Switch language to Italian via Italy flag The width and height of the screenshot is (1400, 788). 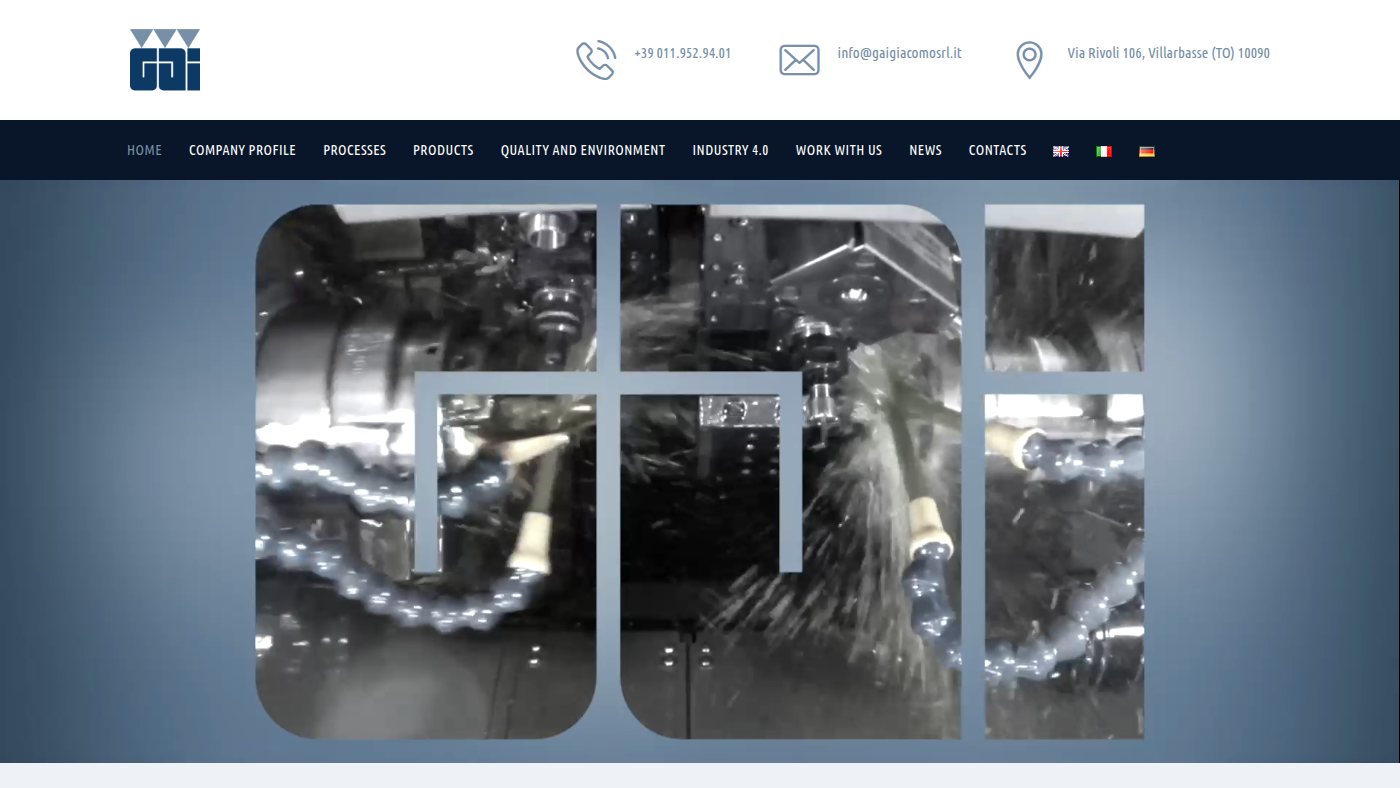1104,151
